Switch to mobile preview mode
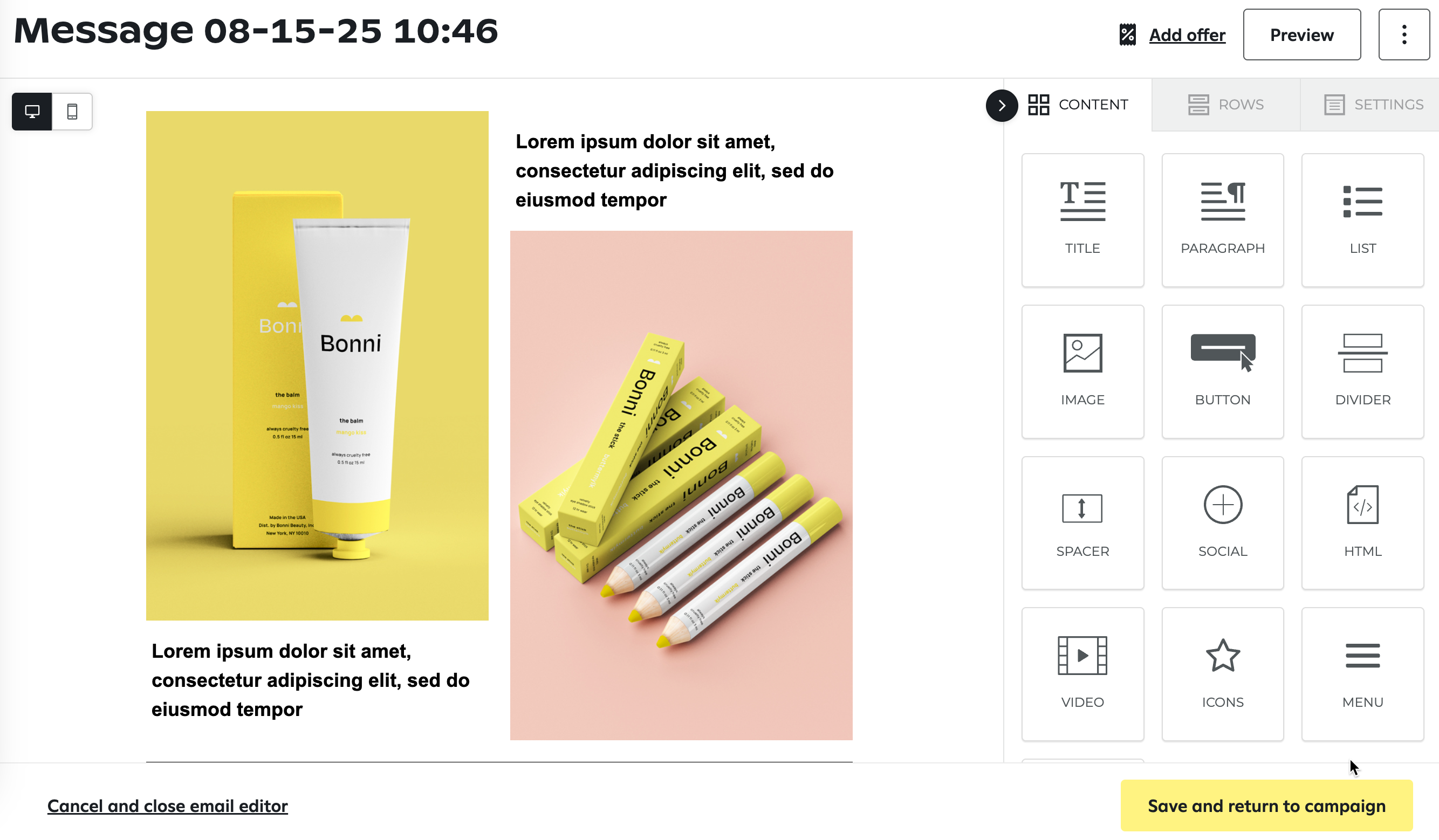This screenshot has height=840, width=1439. [x=72, y=111]
